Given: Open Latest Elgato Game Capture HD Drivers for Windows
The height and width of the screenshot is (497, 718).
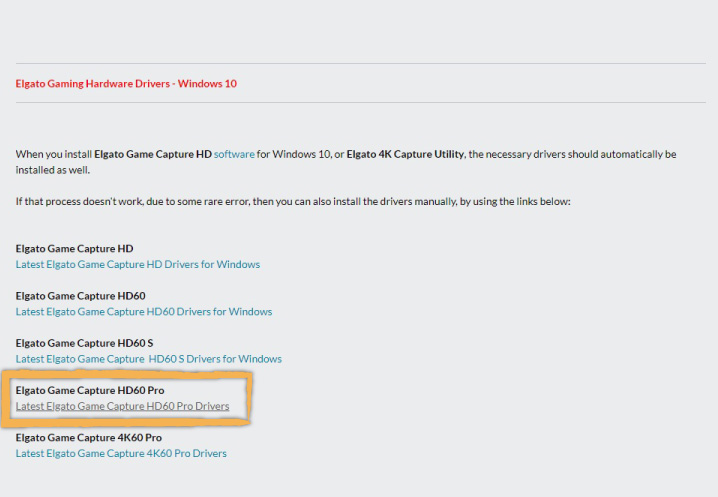Looking at the screenshot, I should pos(138,265).
